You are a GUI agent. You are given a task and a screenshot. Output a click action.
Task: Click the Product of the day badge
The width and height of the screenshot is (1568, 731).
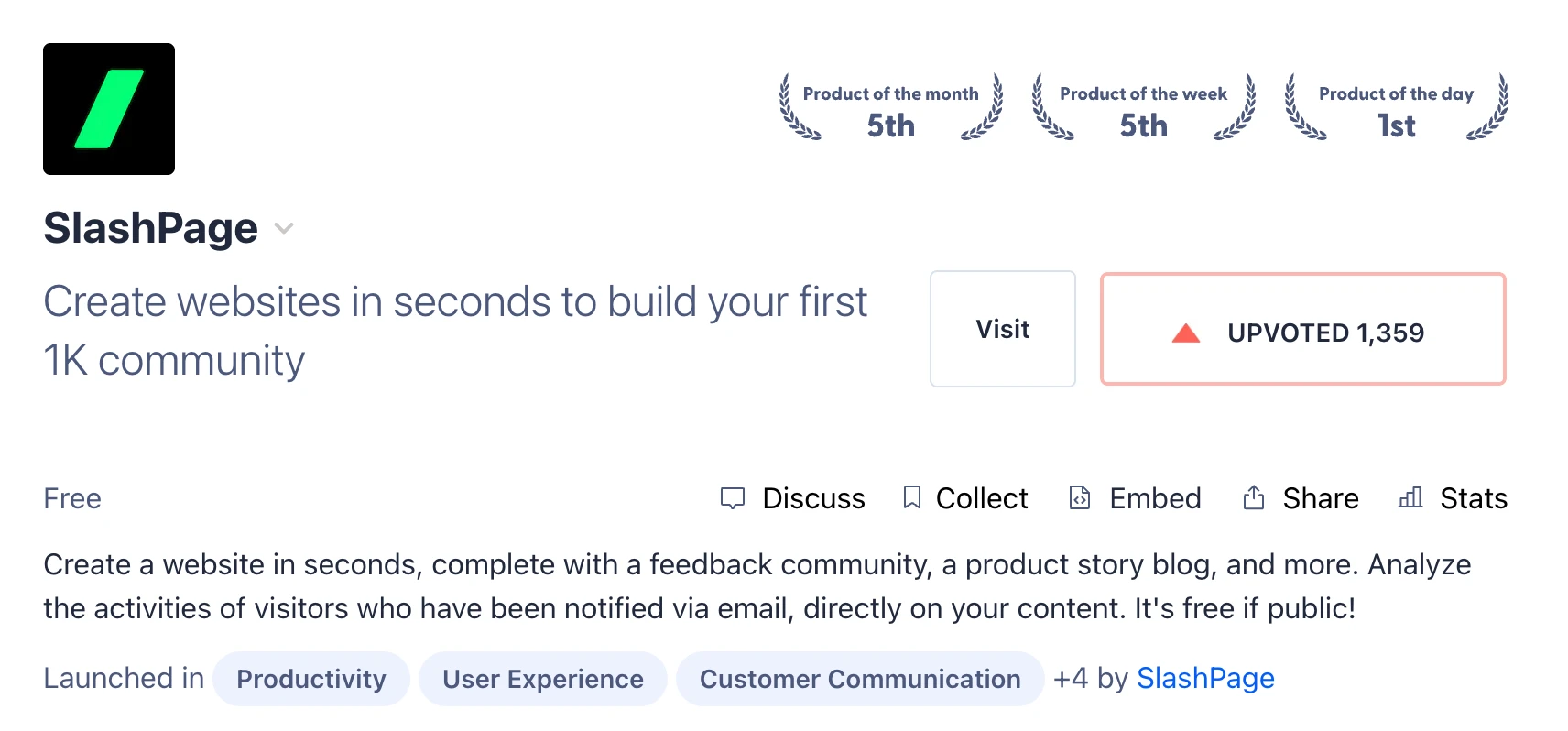pos(1396,109)
